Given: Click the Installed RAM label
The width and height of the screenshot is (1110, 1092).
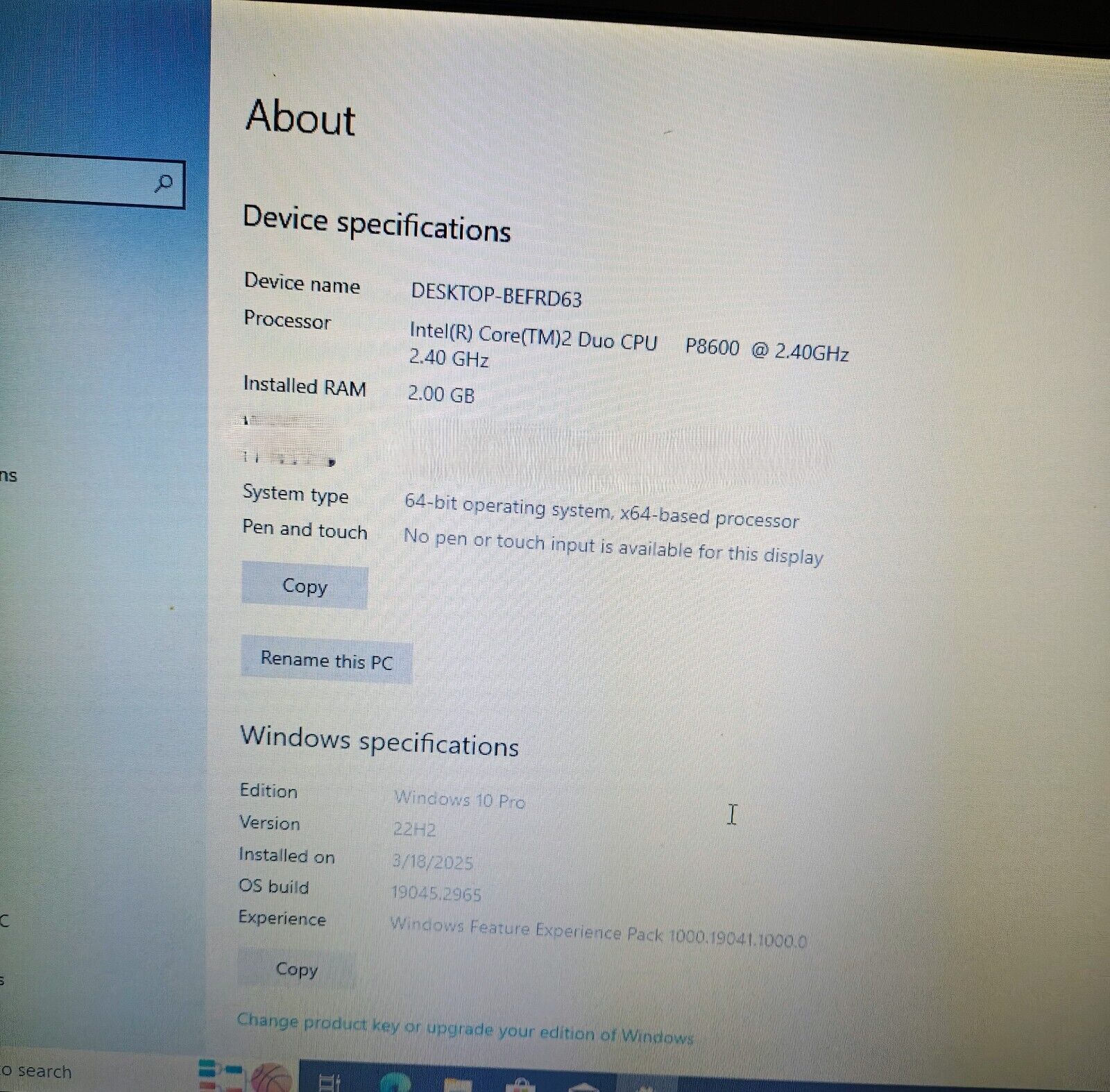Looking at the screenshot, I should point(305,386).
